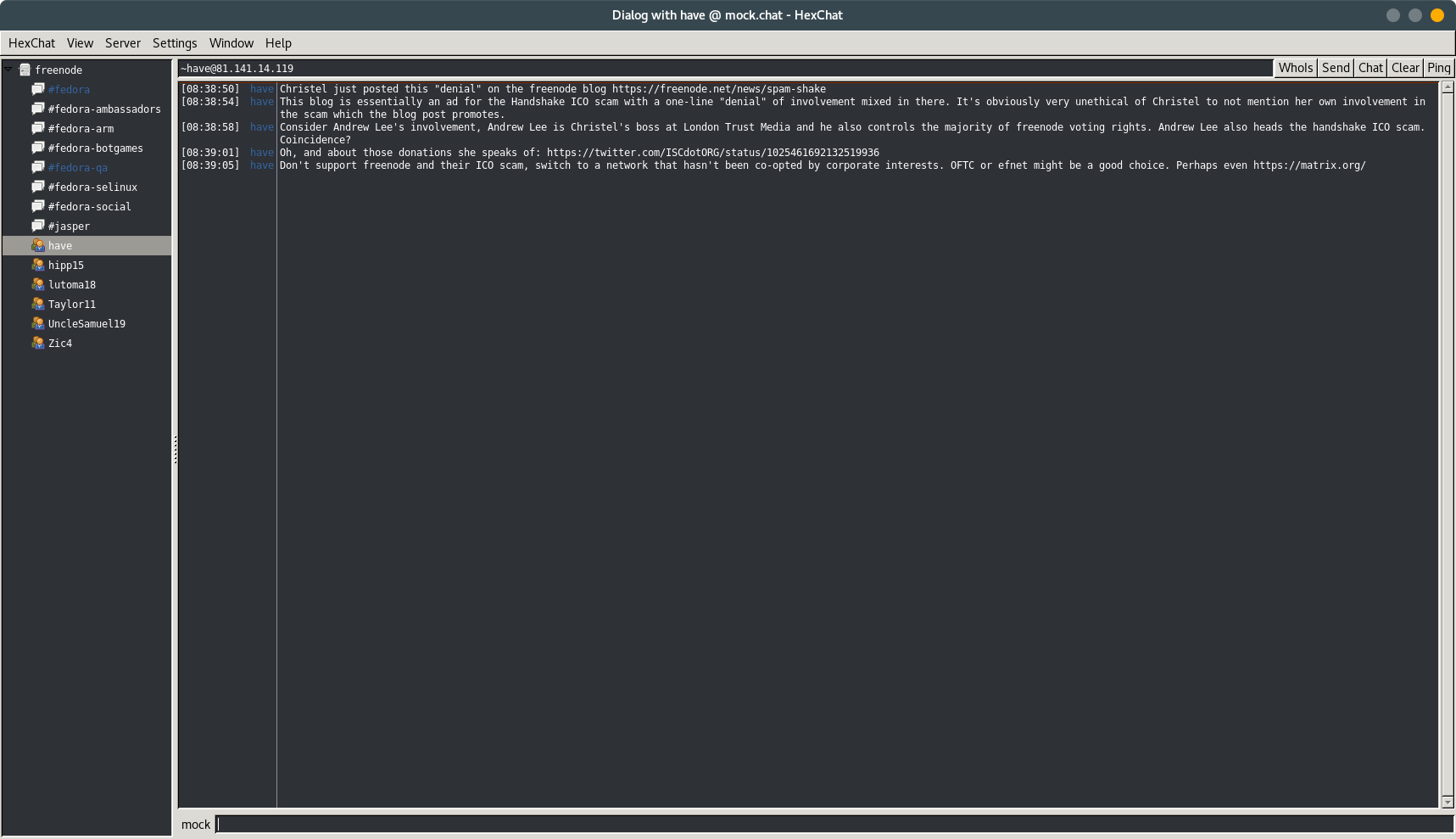This screenshot has width=1456, height=839.
Task: Click the dialog icon beside lutoma18
Action: tap(38, 284)
